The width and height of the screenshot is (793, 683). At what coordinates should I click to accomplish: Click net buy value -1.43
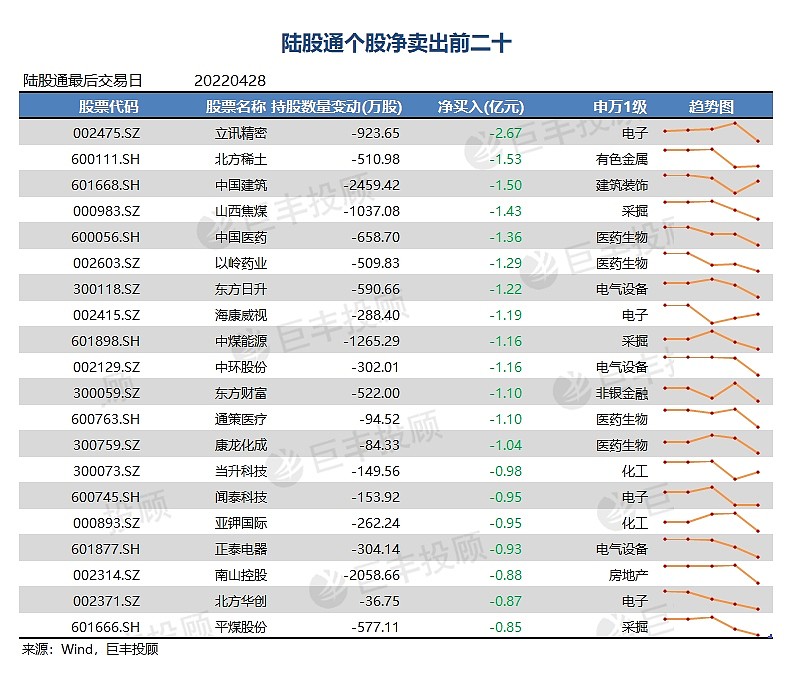(505, 211)
